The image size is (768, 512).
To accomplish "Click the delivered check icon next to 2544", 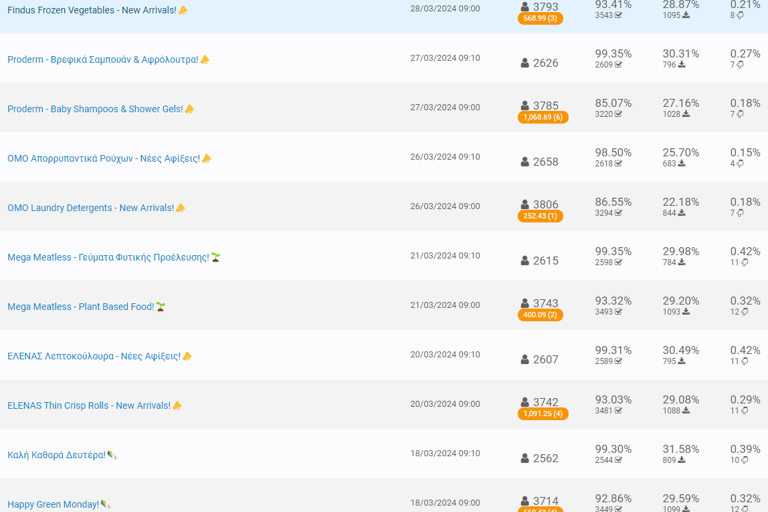I will (619, 460).
